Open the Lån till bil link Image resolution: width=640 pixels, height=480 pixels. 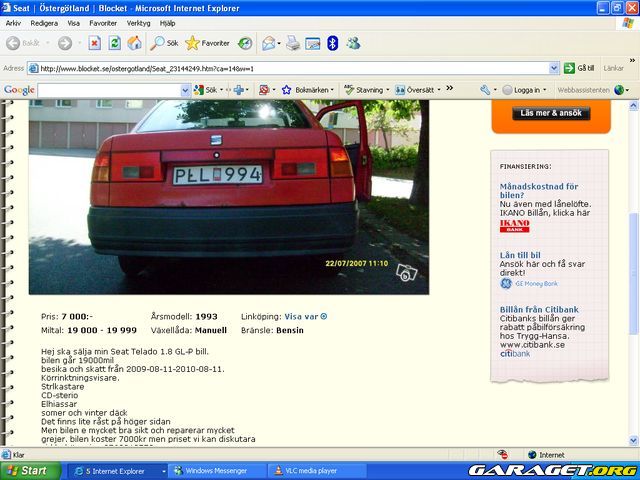[520, 255]
